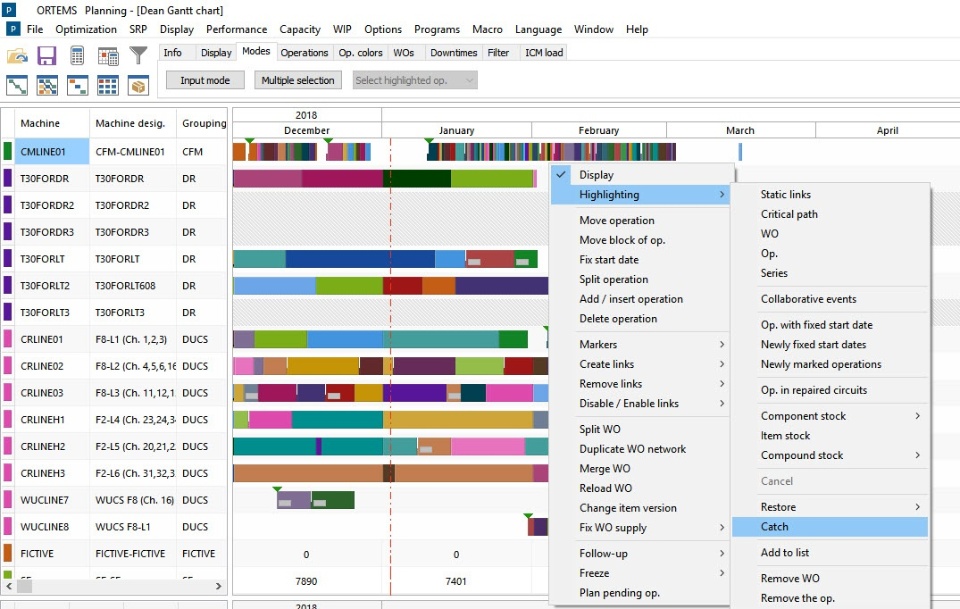This screenshot has width=960, height=609.
Task: Click the P icon beside File menu
Action: (13, 29)
